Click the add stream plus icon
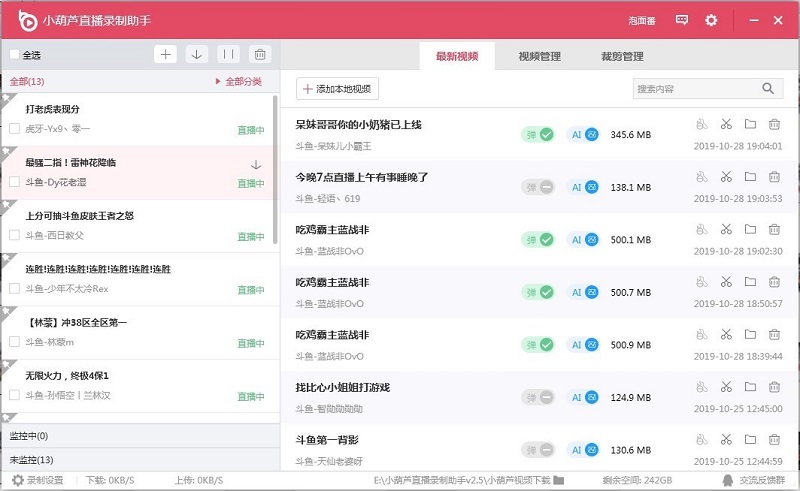 pyautogui.click(x=166, y=55)
